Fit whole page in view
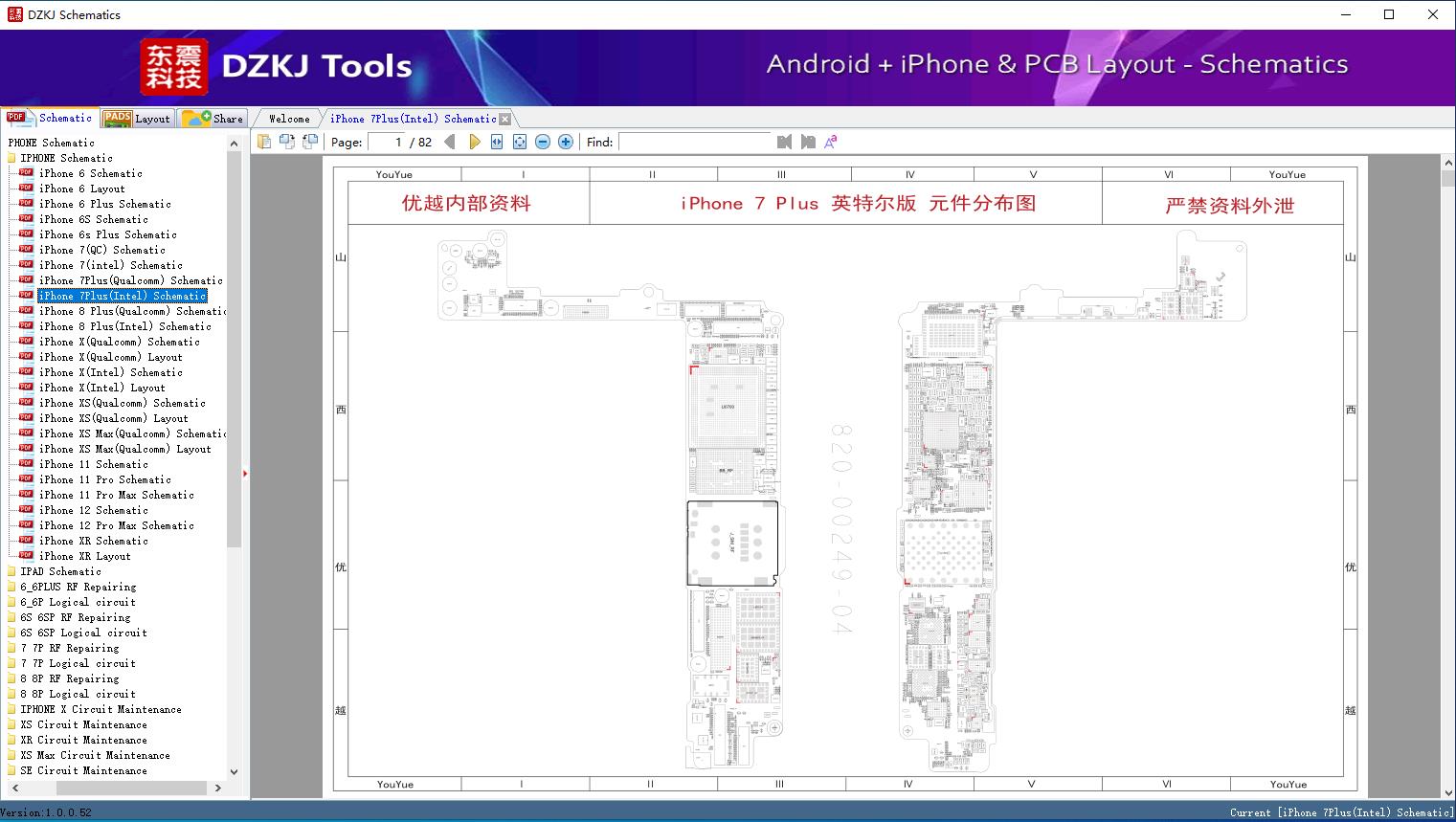The height and width of the screenshot is (822, 1456). (520, 142)
